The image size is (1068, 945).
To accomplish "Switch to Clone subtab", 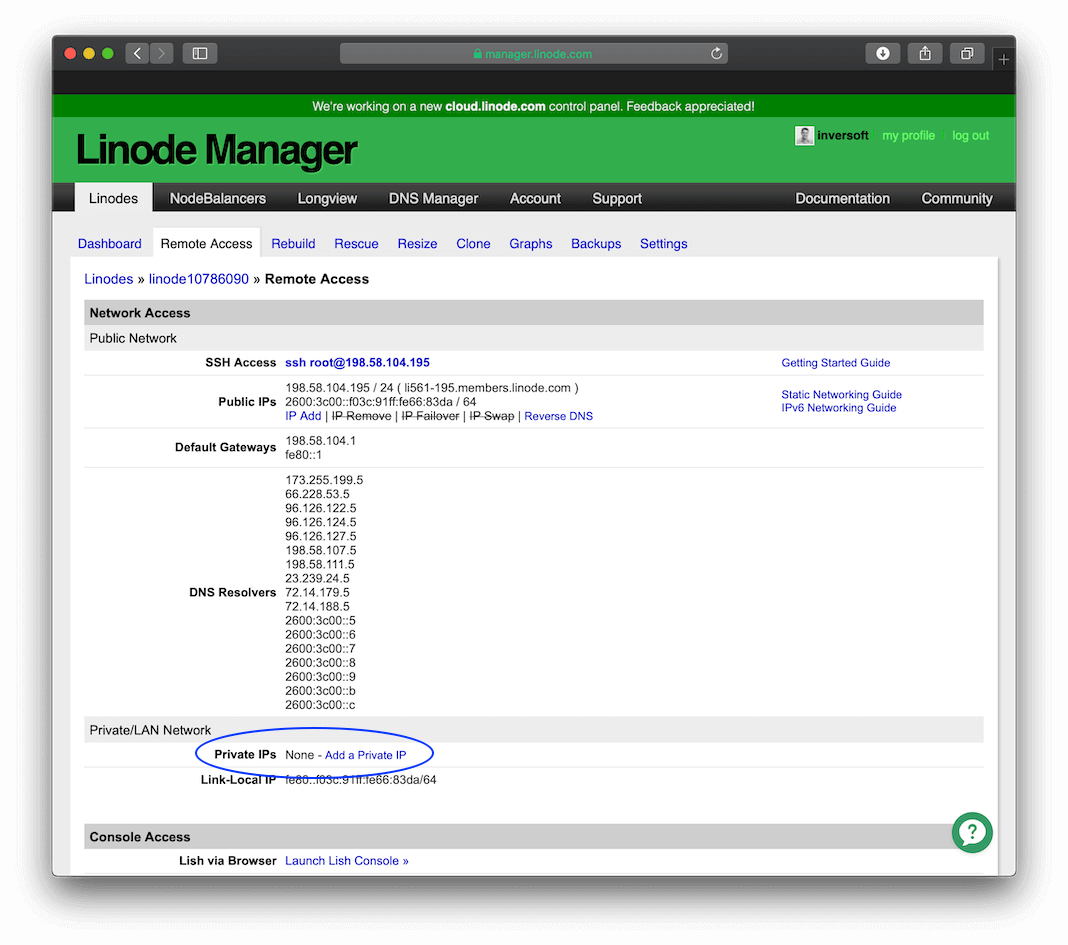I will [x=473, y=243].
